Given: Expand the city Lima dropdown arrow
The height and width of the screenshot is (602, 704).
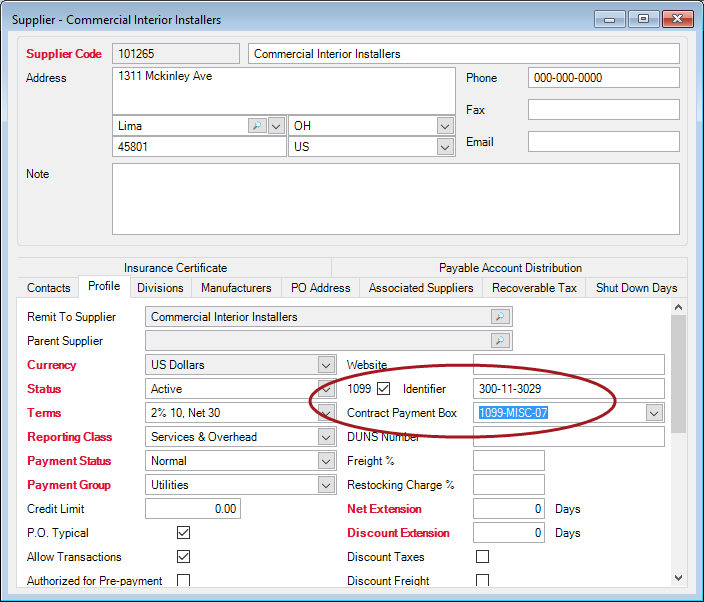Looking at the screenshot, I should pos(276,126).
